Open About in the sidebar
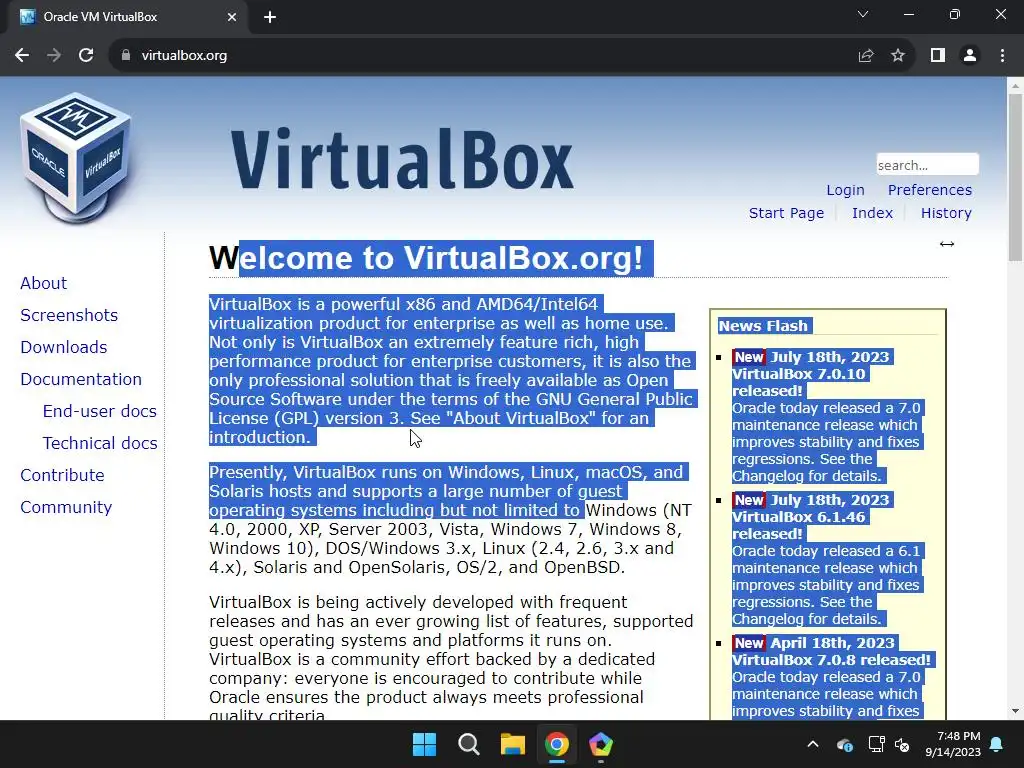 [43, 283]
